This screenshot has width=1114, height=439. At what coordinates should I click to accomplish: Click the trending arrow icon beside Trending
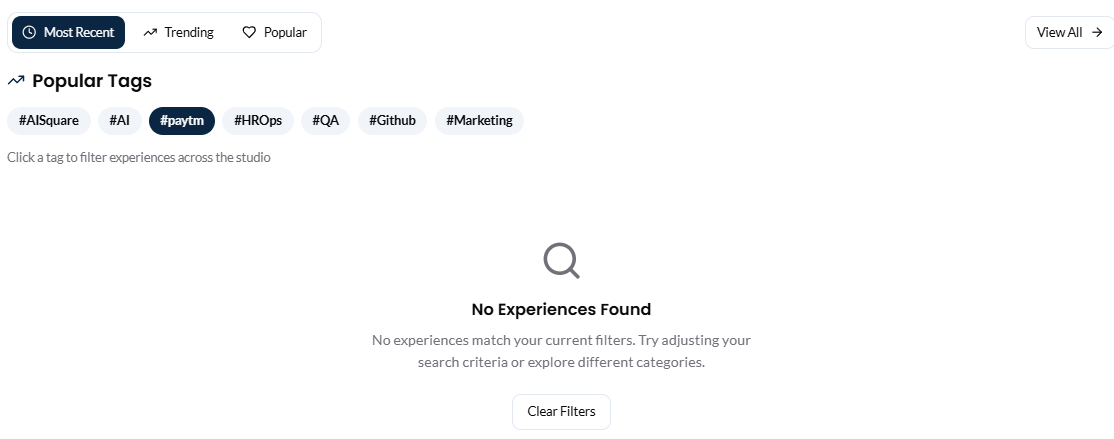click(150, 33)
